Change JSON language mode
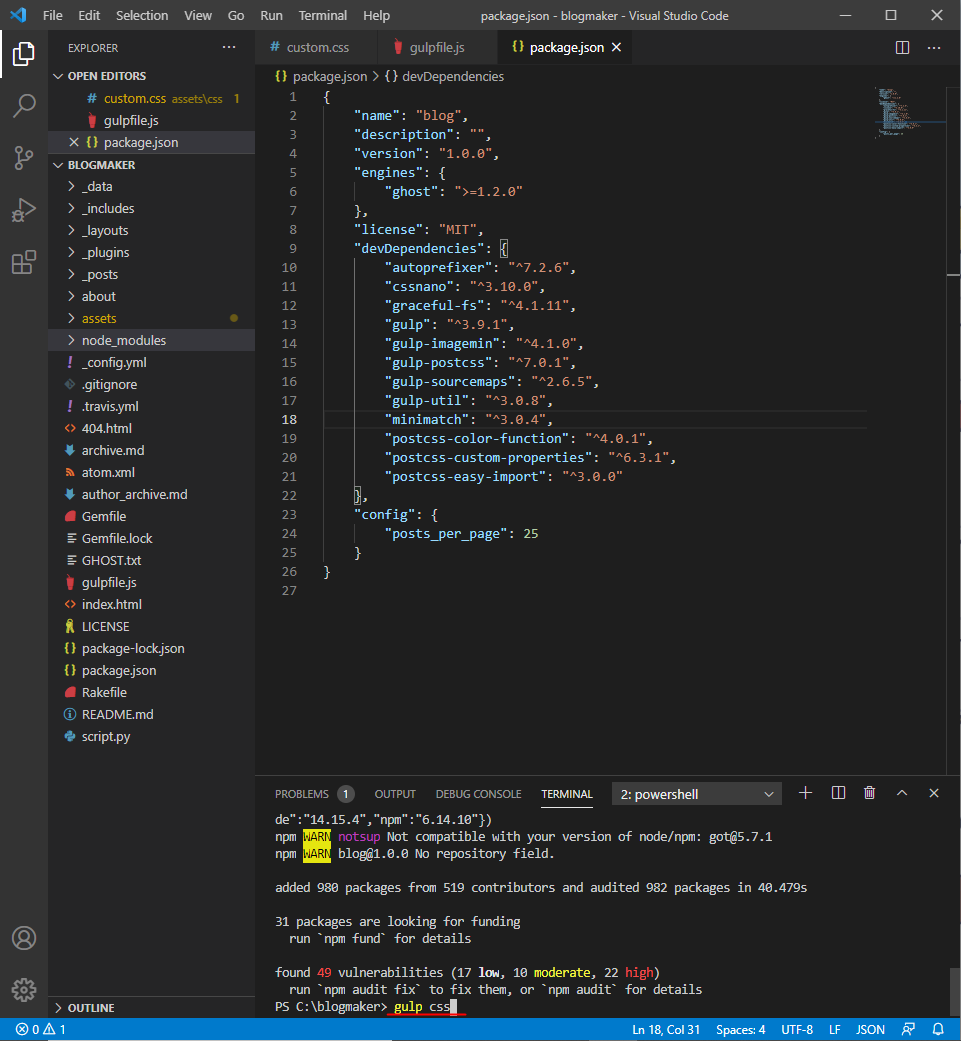Viewport: 961px width, 1041px height. pyautogui.click(x=871, y=1029)
